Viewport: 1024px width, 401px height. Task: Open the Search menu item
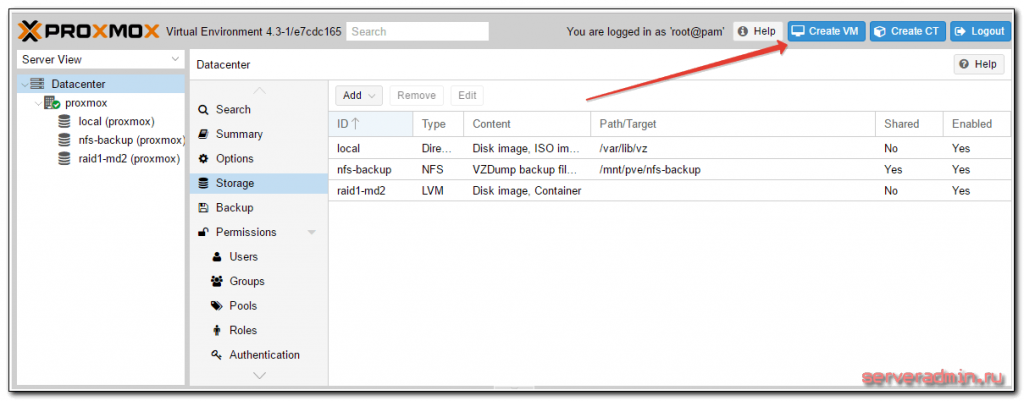(233, 109)
